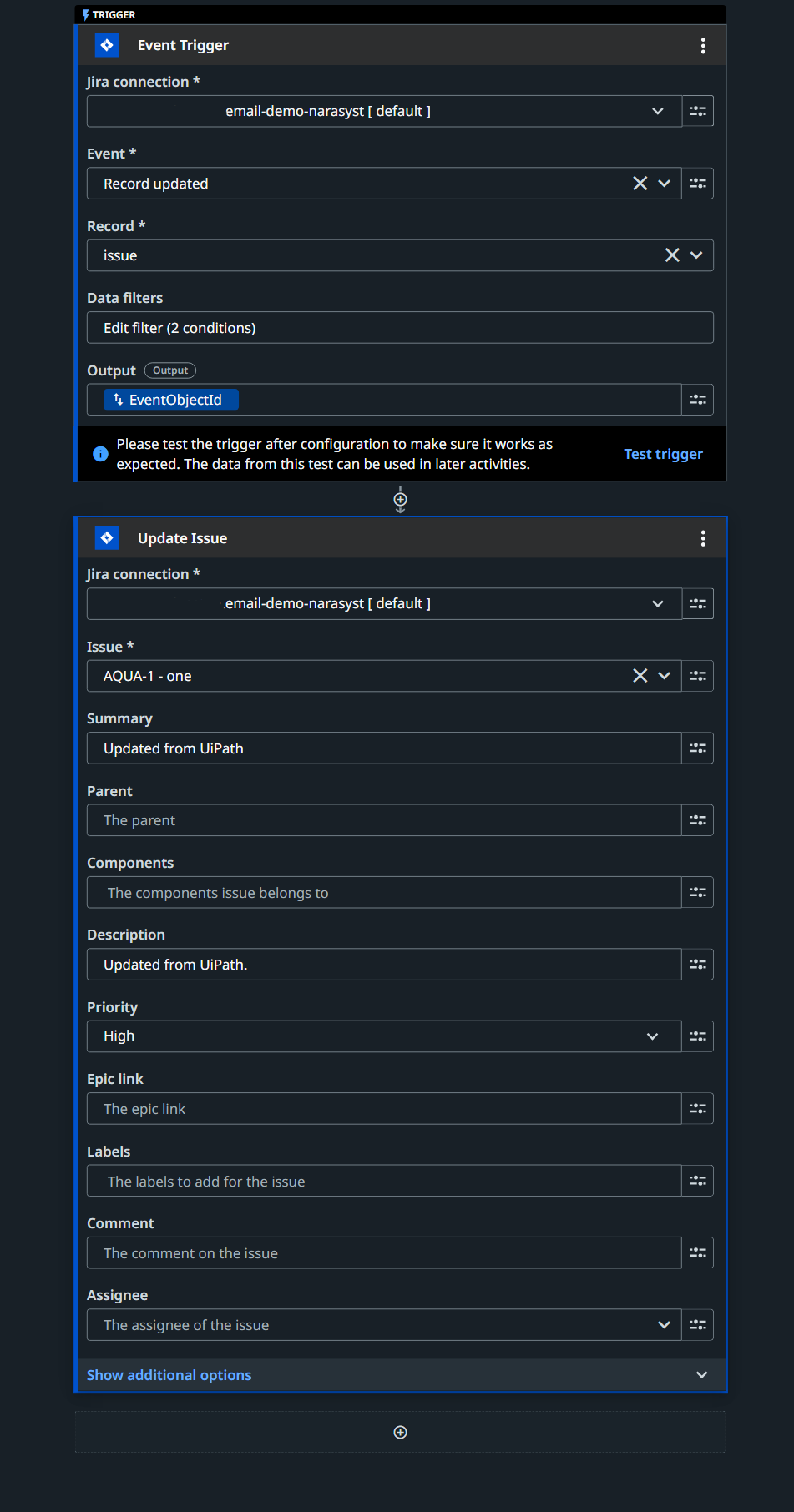The height and width of the screenshot is (1512, 794).
Task: Open options icon beside Comment field
Action: 698,1252
